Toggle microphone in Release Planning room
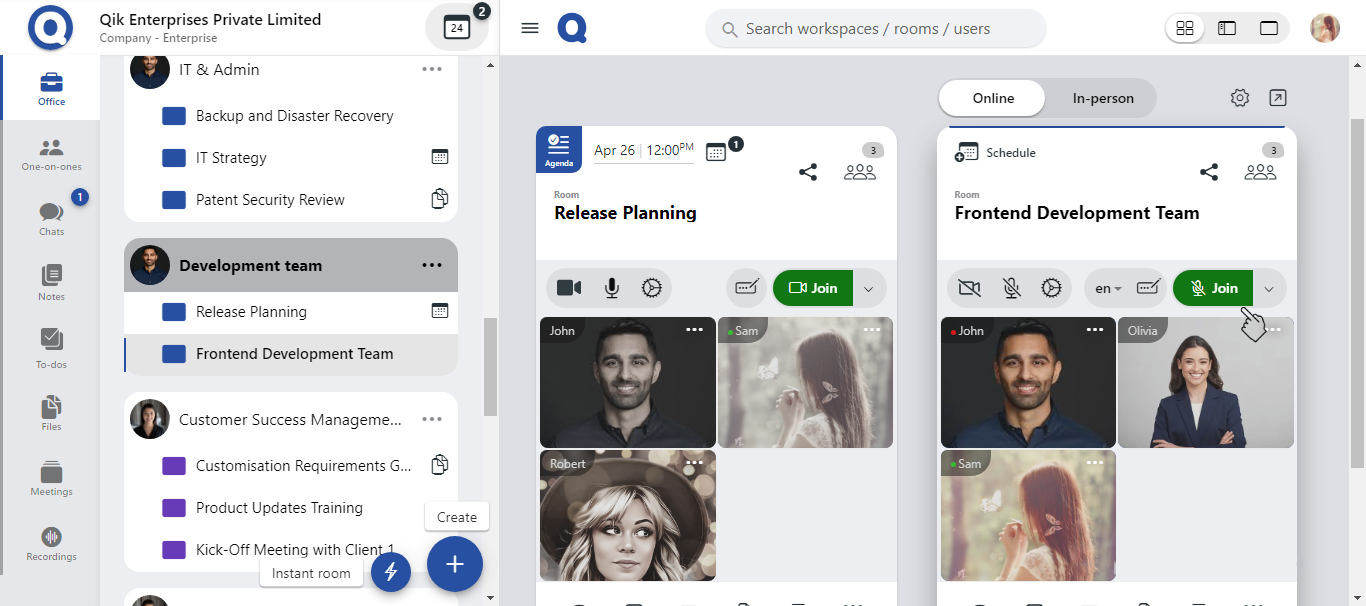Viewport: 1366px width, 606px height. tap(611, 288)
